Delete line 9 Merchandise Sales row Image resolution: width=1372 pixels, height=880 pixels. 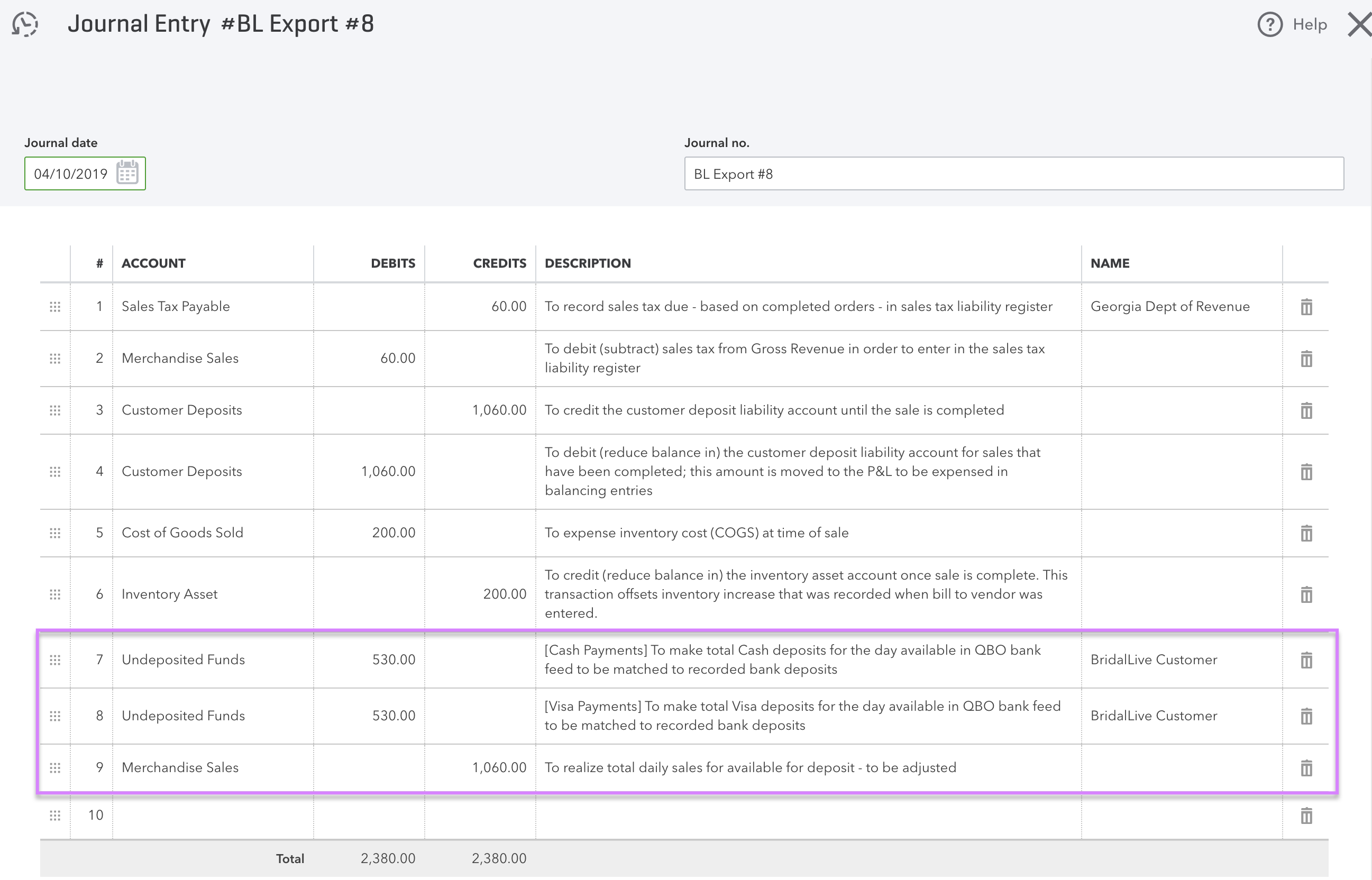[x=1306, y=768]
